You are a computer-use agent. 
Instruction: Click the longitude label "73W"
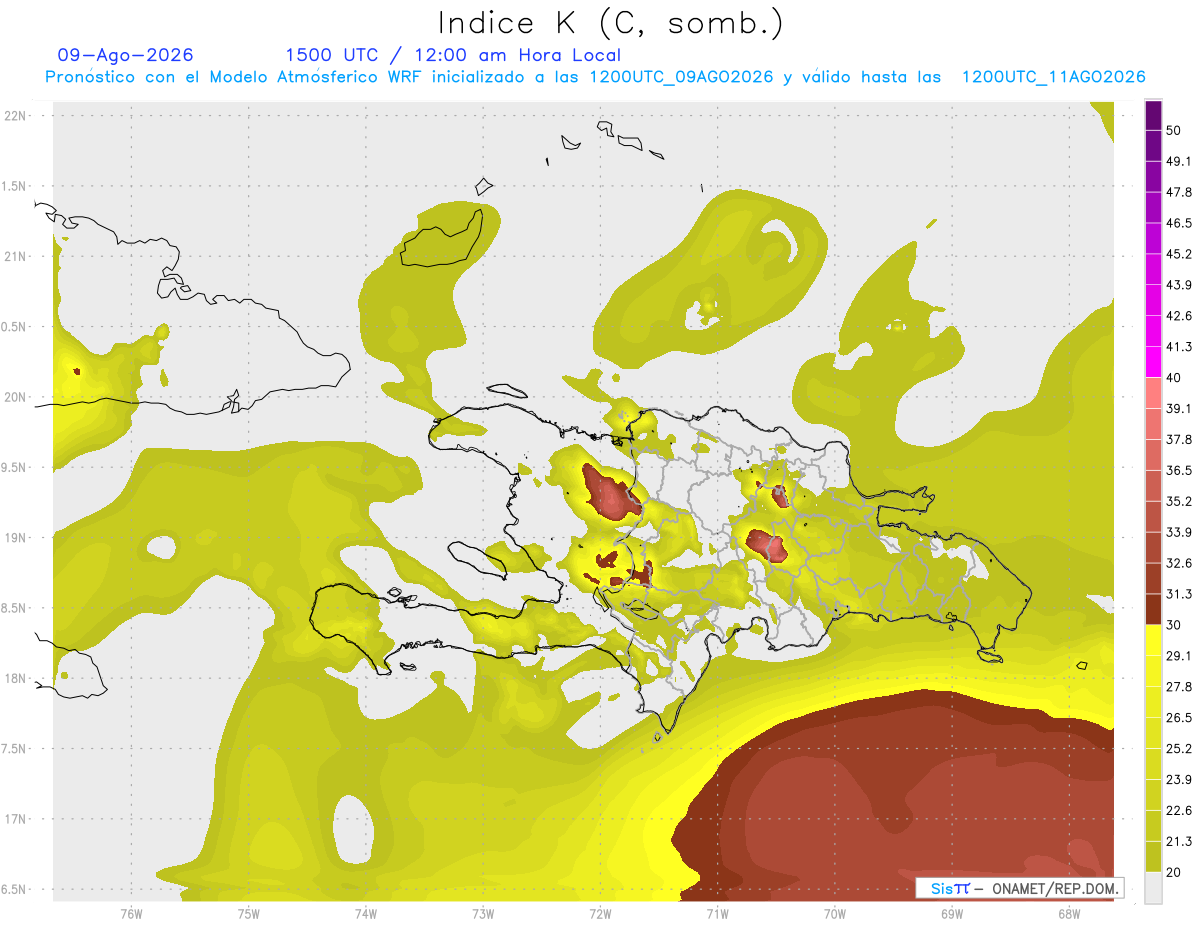click(483, 914)
